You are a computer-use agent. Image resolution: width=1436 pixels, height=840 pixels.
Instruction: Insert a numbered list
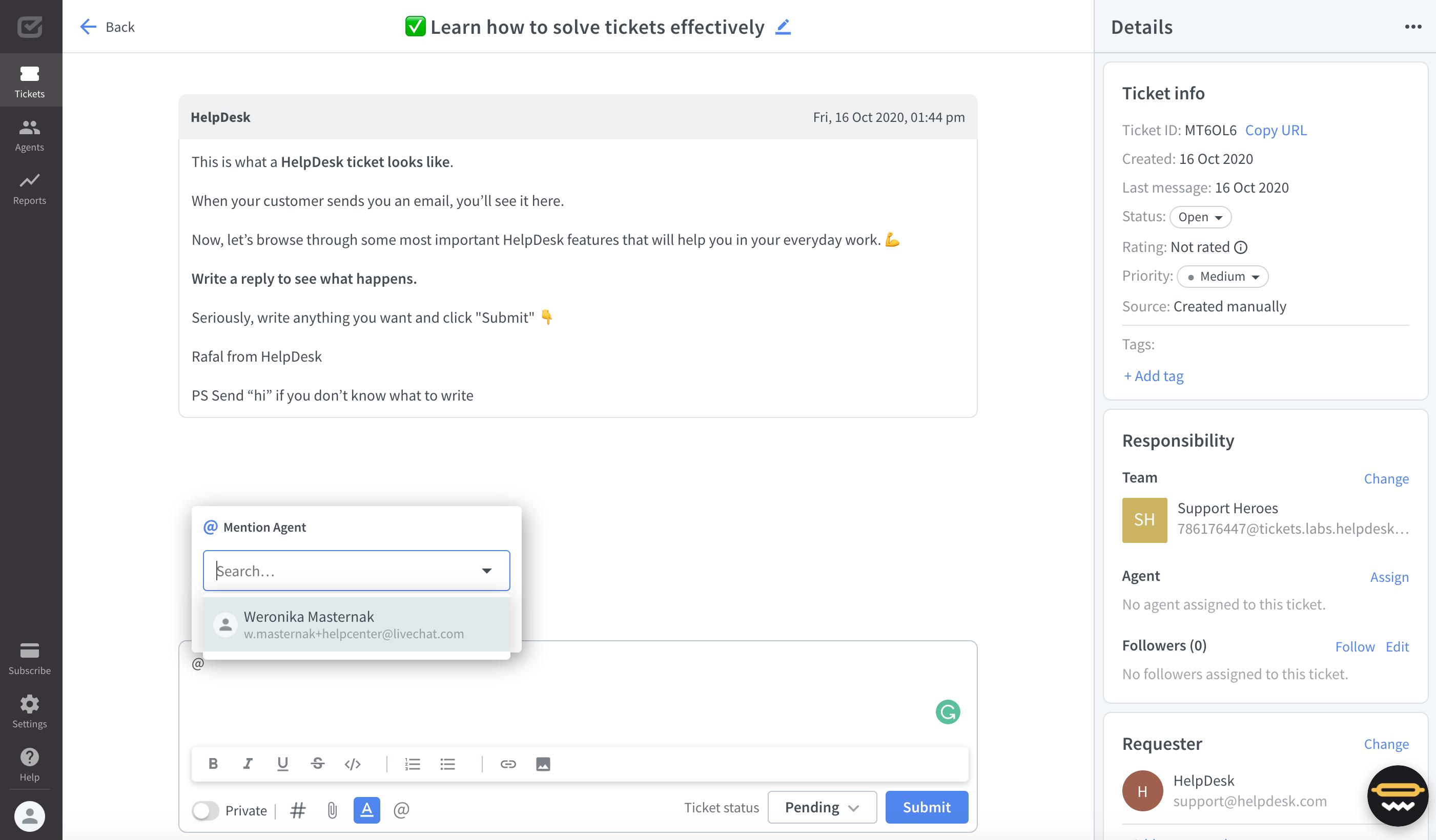coord(412,764)
